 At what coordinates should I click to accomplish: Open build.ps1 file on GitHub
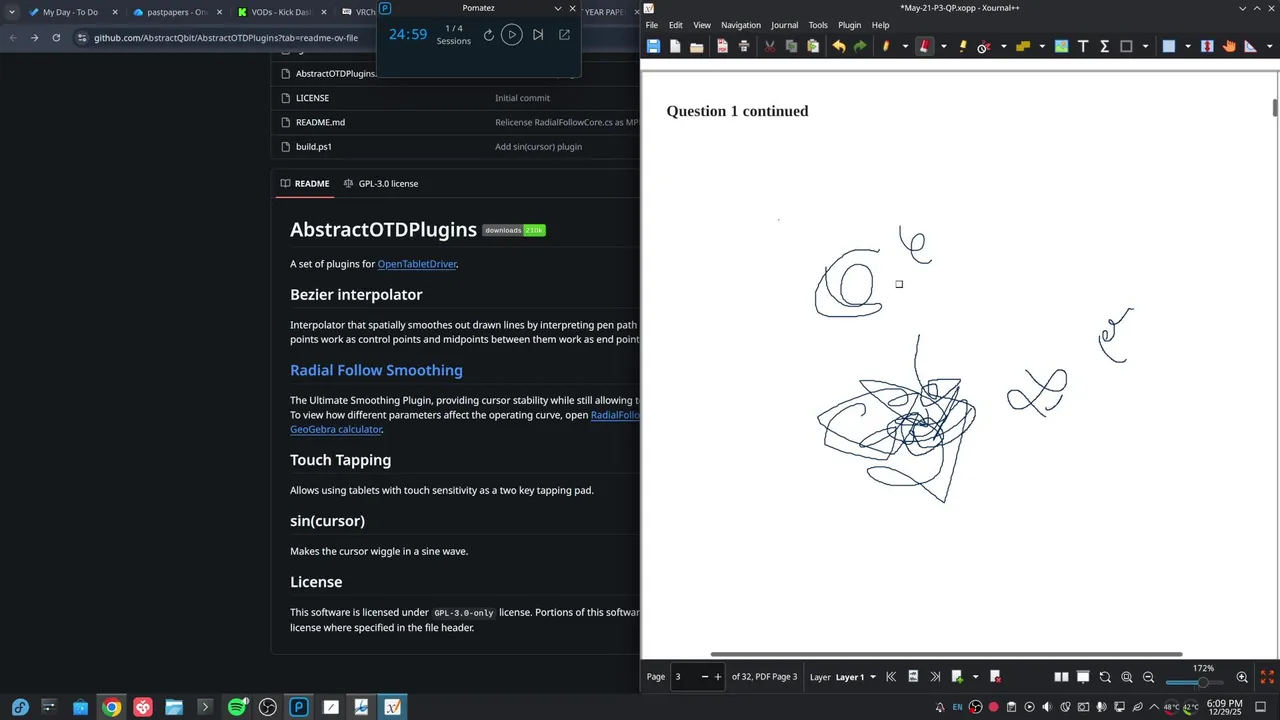tap(313, 146)
